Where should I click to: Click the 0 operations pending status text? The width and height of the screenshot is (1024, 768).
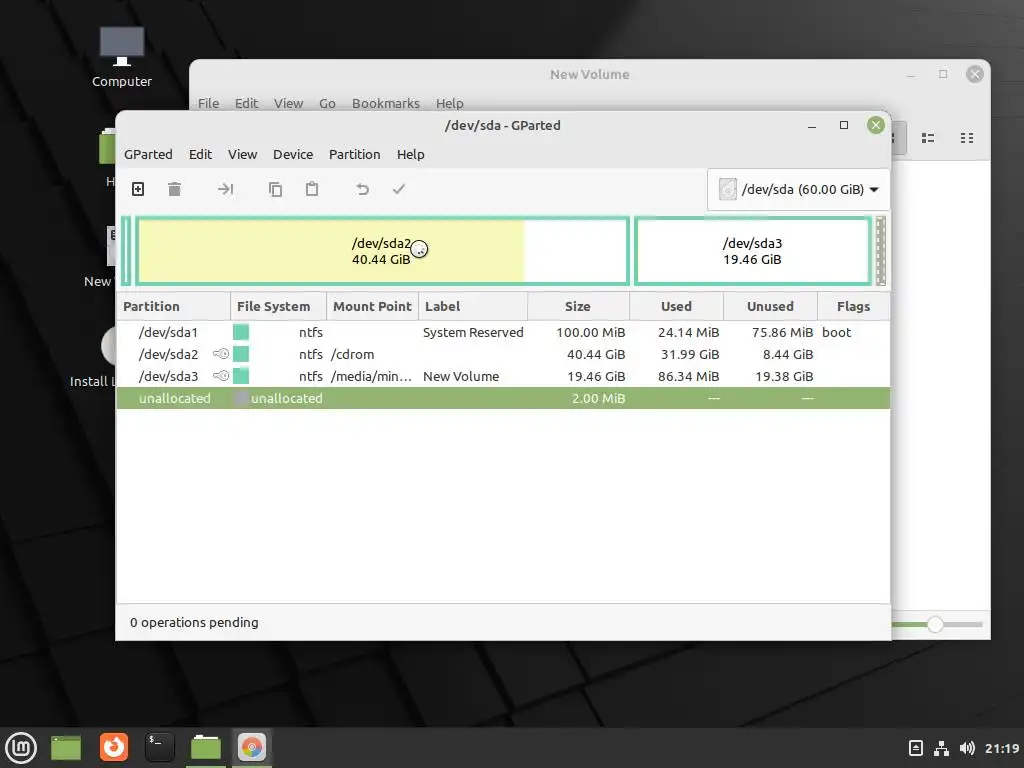(x=194, y=622)
